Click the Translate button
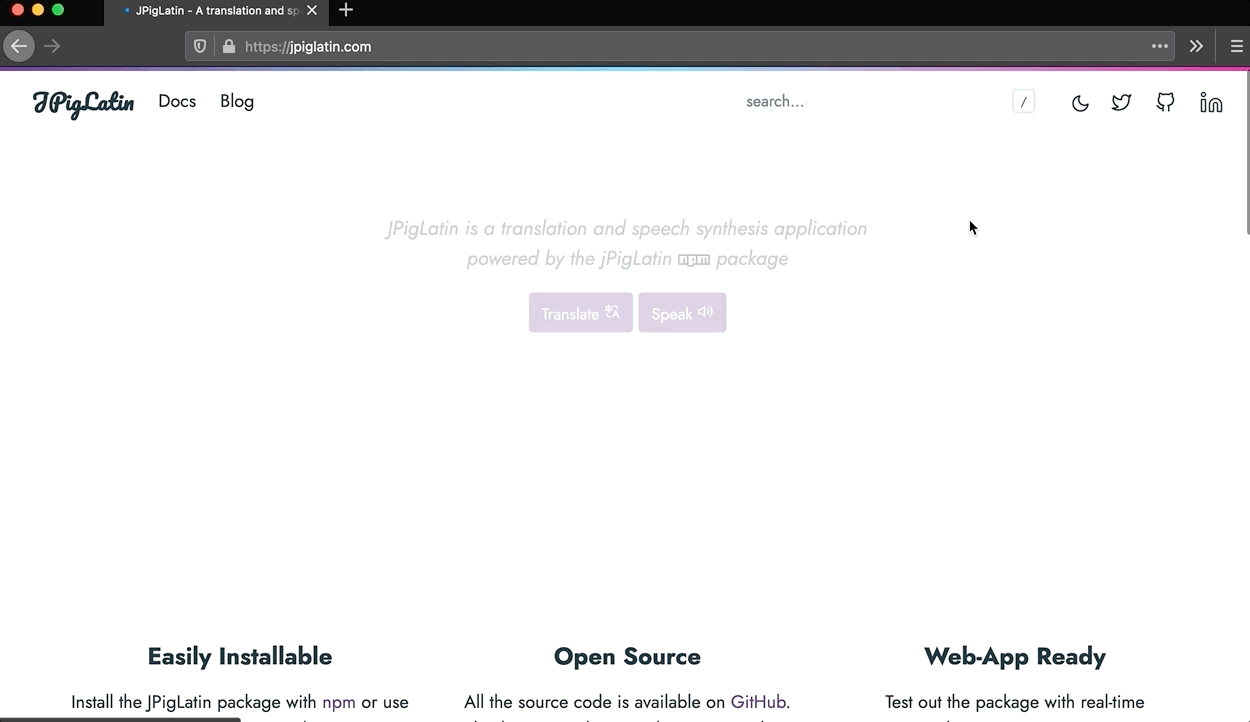The width and height of the screenshot is (1250, 722). point(581,313)
